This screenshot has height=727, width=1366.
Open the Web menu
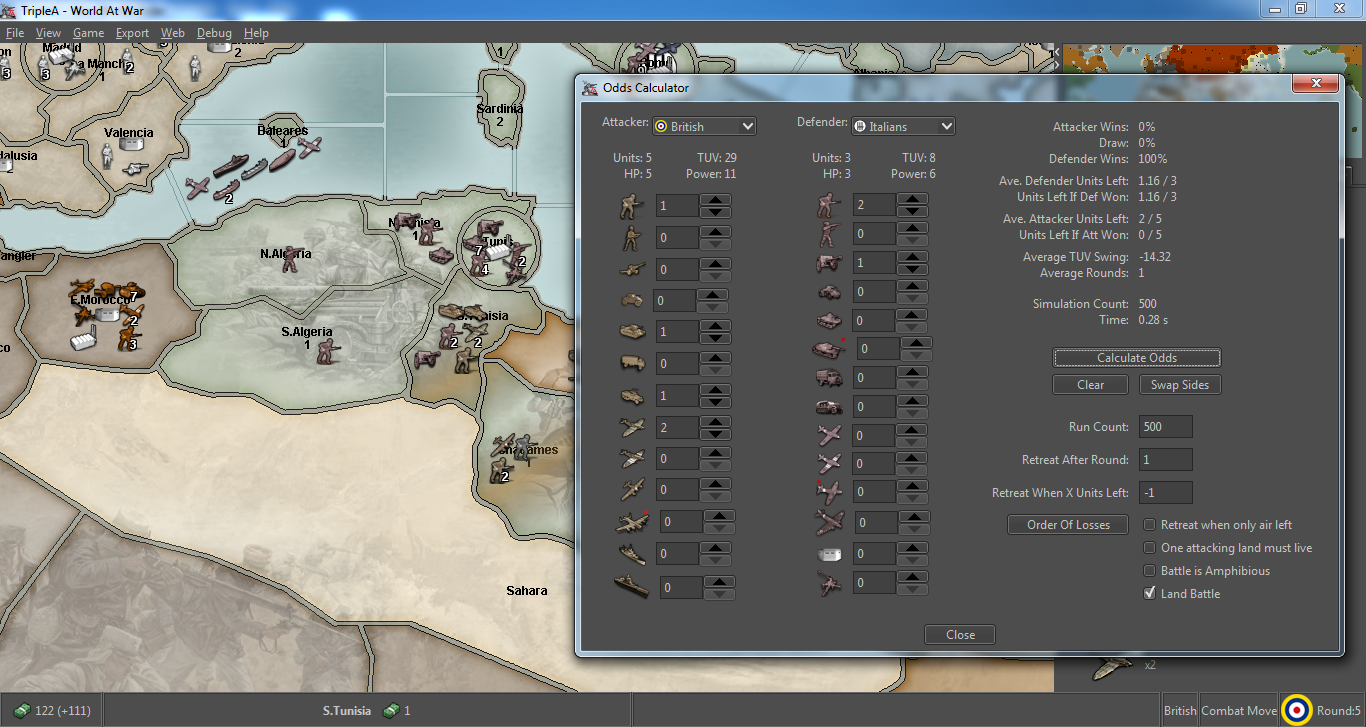(173, 33)
